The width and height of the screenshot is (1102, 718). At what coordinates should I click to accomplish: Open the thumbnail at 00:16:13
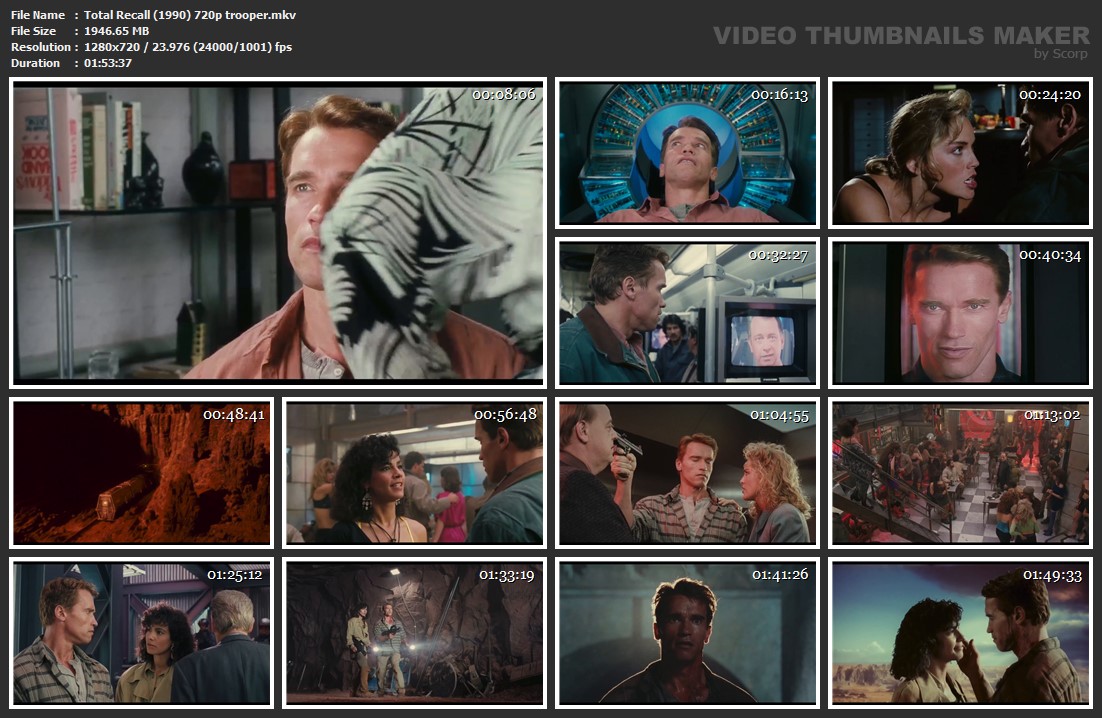[687, 153]
